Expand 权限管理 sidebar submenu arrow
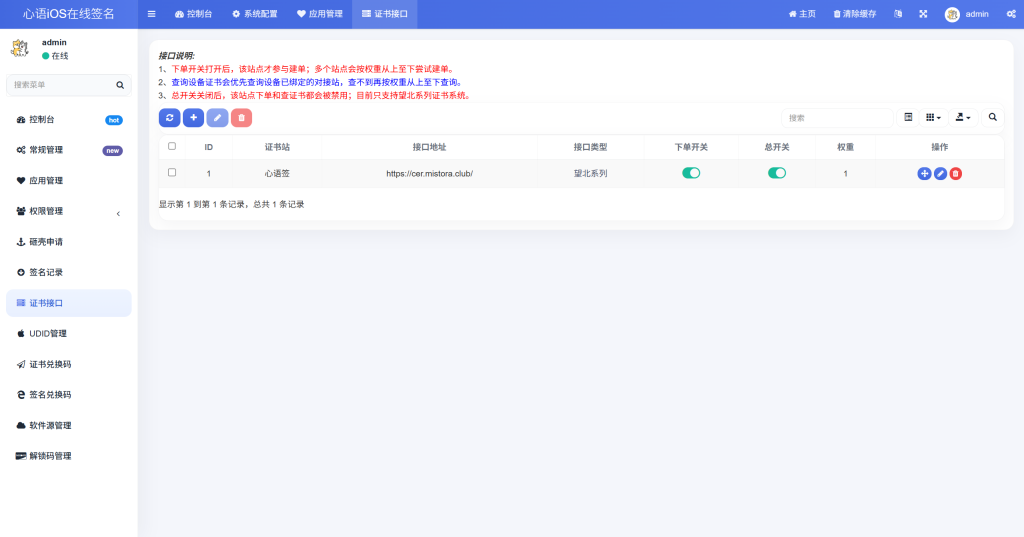This screenshot has height=537, width=1024. [118, 213]
